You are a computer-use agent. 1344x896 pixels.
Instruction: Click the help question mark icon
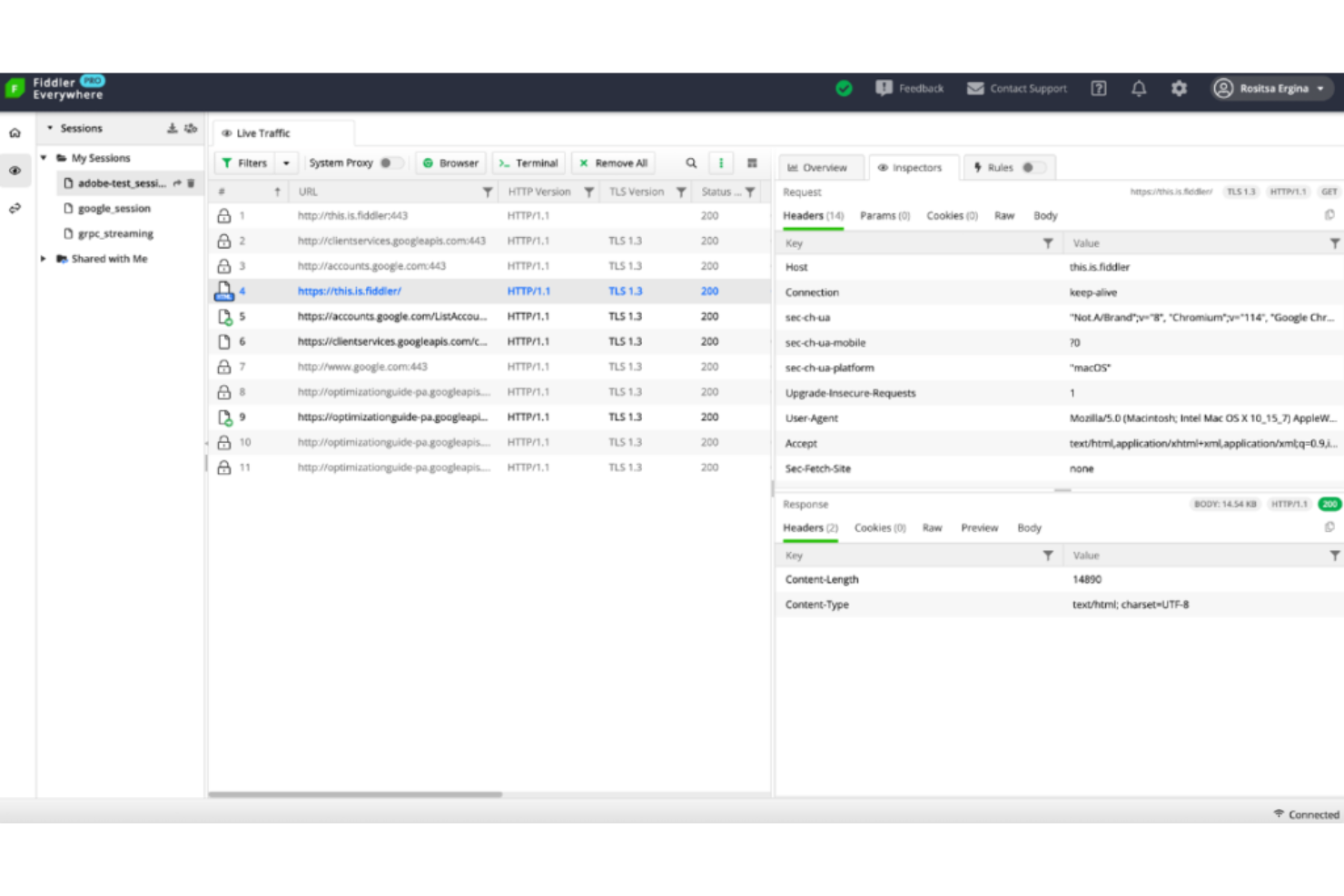click(x=1098, y=88)
